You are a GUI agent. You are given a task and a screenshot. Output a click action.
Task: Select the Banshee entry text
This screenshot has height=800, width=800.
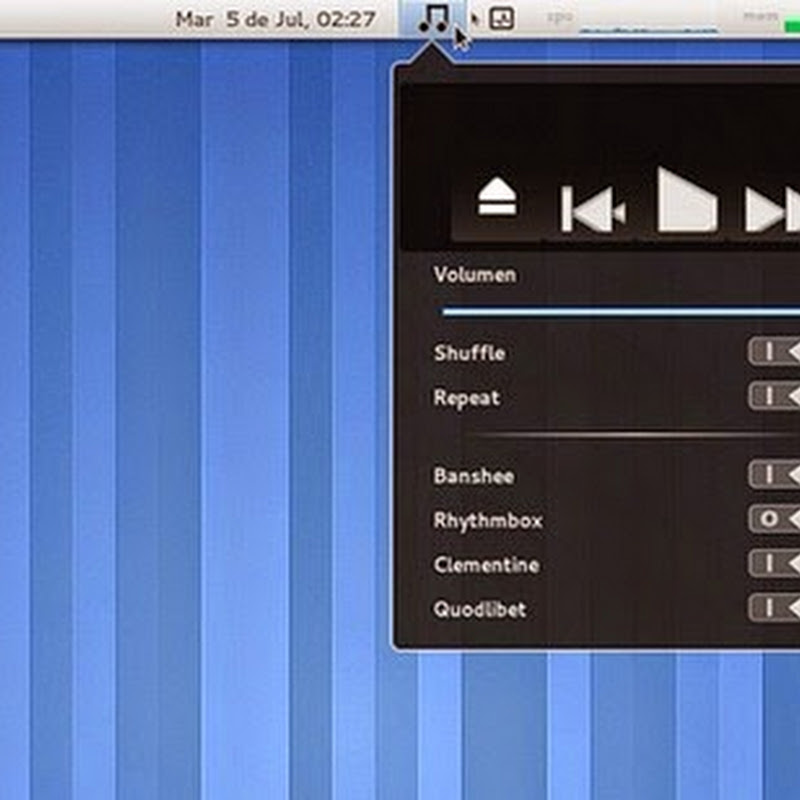(473, 476)
